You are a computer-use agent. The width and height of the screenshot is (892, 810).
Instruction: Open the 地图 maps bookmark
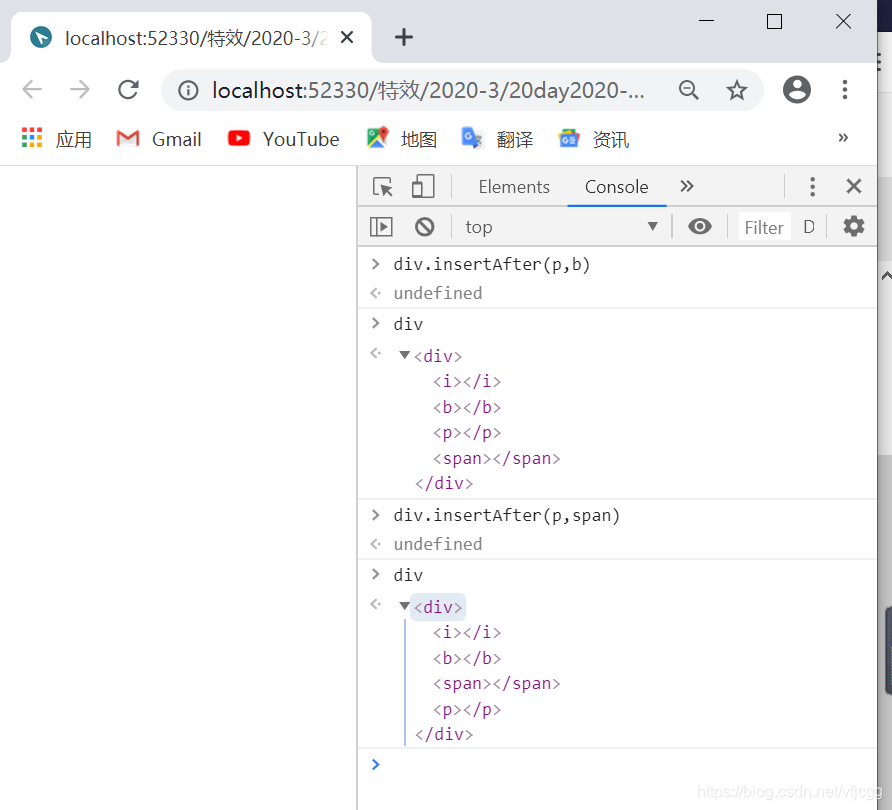tap(402, 139)
